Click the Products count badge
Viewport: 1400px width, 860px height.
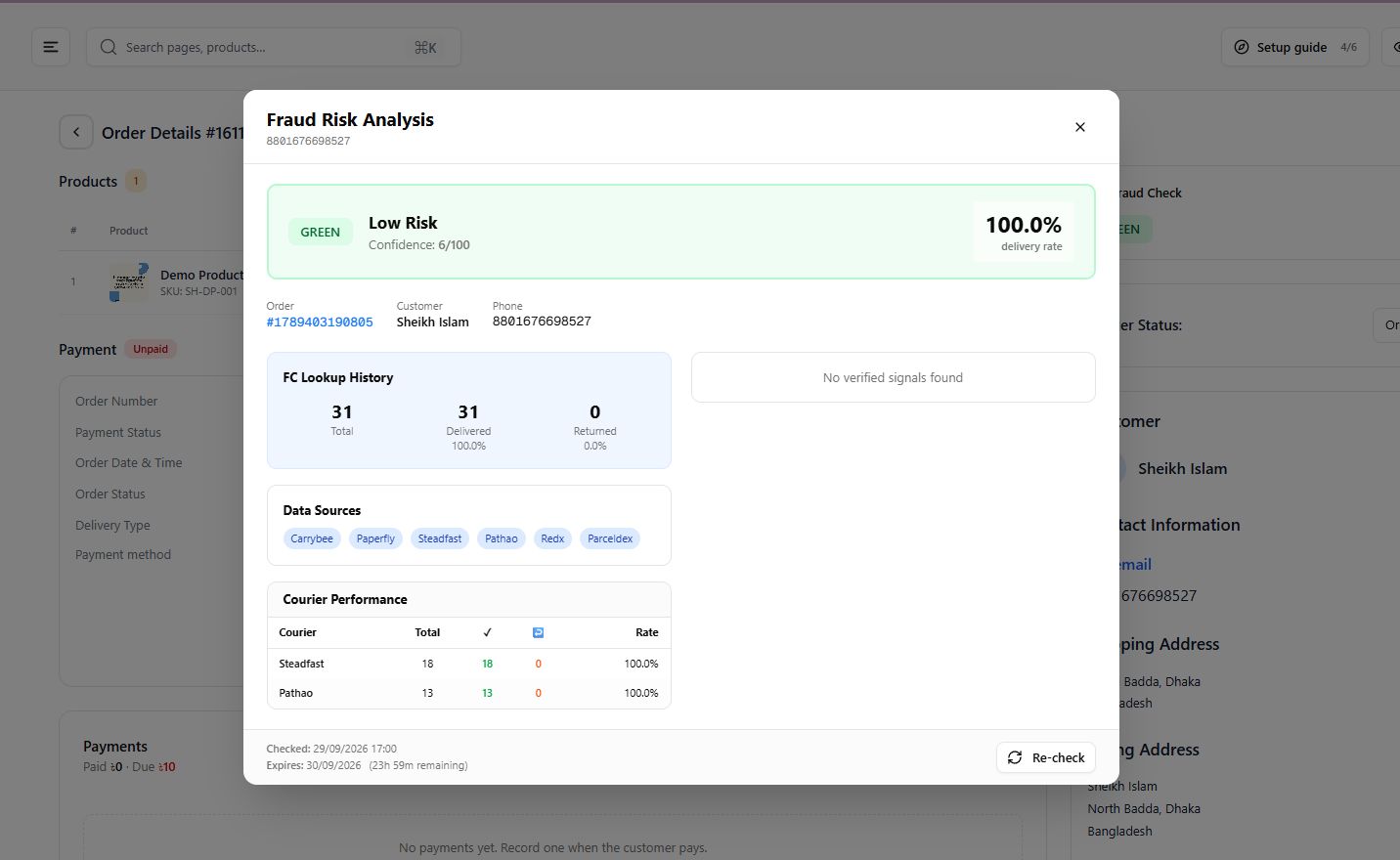(x=136, y=181)
